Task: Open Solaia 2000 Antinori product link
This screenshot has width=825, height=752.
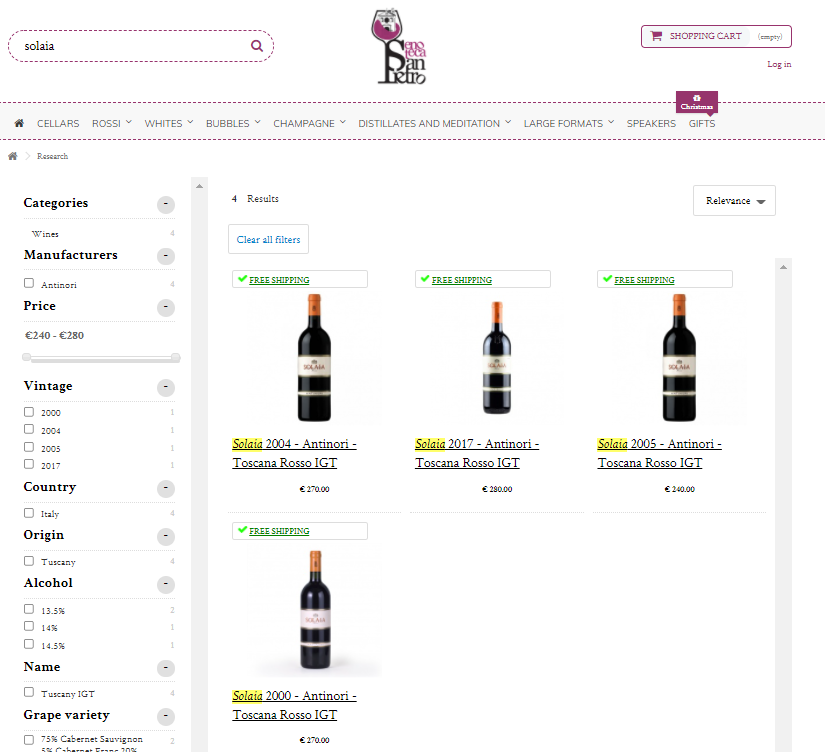Action: (x=294, y=705)
